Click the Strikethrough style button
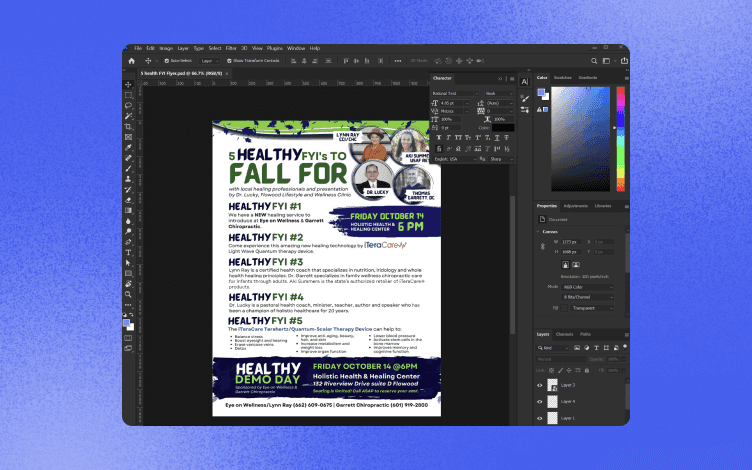752x470 pixels. [x=506, y=138]
